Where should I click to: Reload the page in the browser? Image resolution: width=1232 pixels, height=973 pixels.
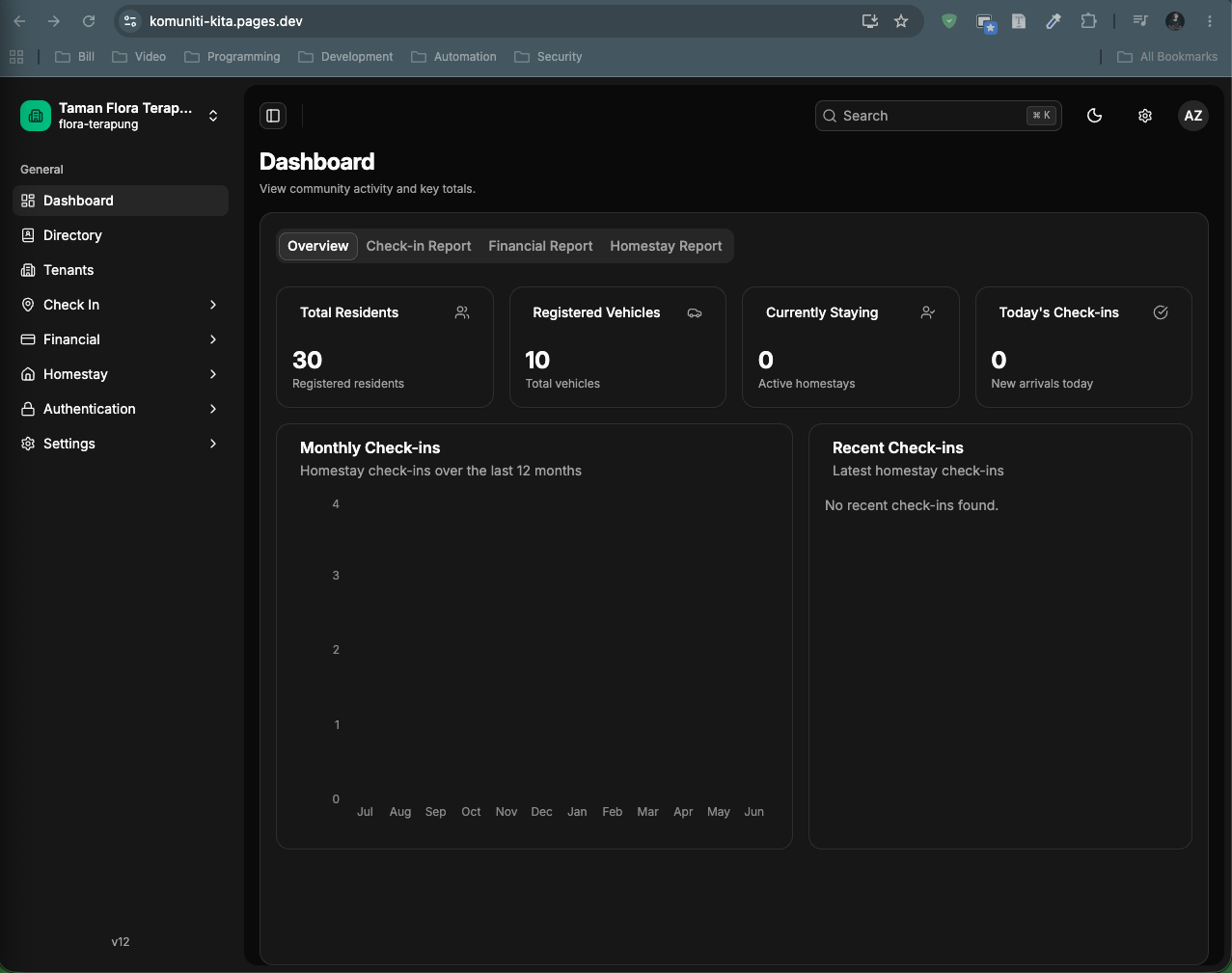pos(89,21)
